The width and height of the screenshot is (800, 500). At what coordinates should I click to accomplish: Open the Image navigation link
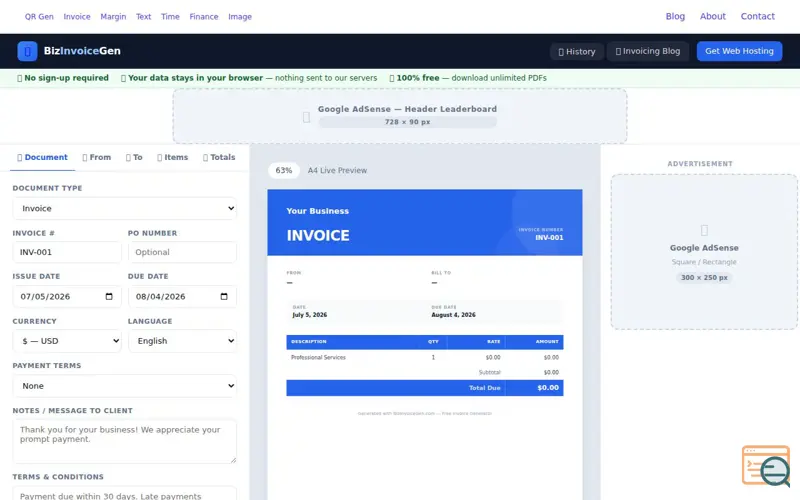(x=240, y=16)
